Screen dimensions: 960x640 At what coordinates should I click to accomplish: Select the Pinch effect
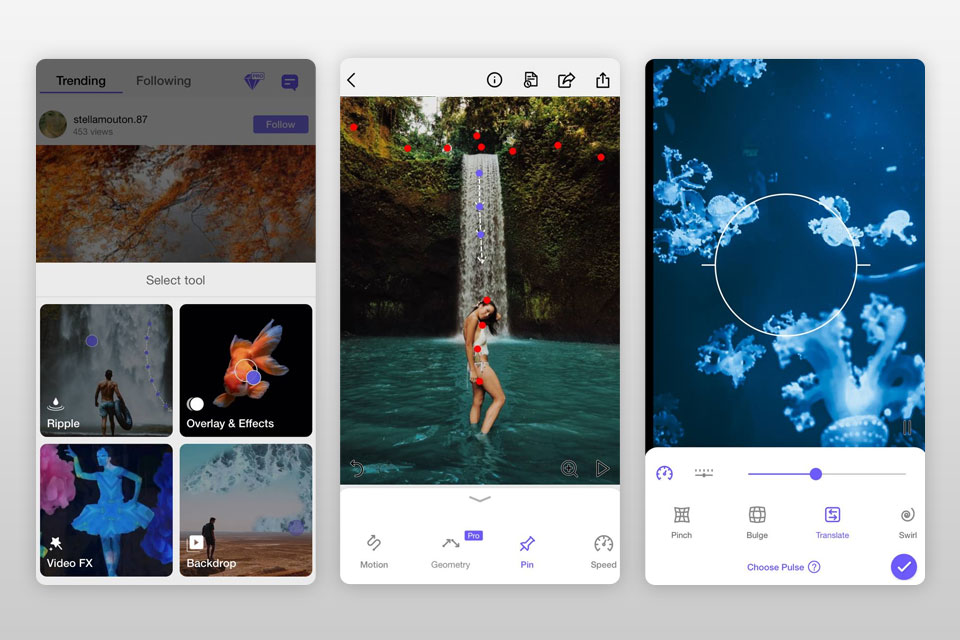click(x=681, y=522)
